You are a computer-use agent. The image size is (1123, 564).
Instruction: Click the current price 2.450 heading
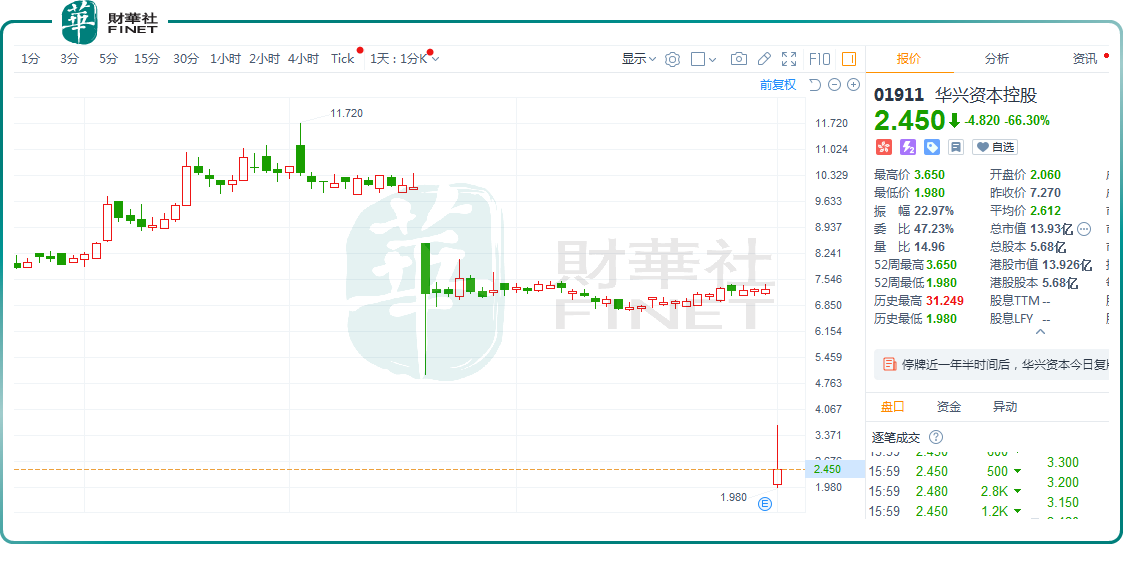pos(910,120)
